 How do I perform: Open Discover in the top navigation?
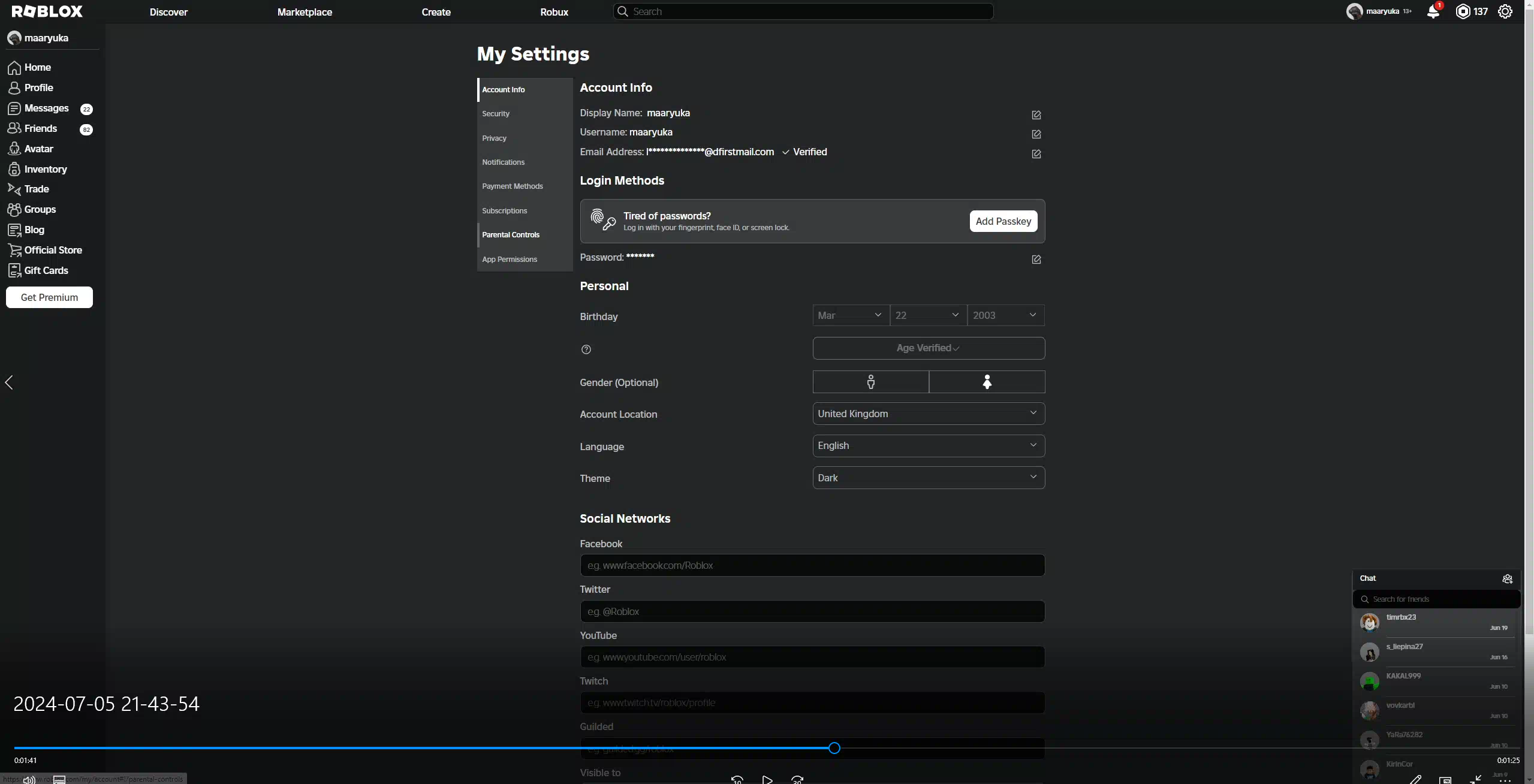(x=168, y=12)
